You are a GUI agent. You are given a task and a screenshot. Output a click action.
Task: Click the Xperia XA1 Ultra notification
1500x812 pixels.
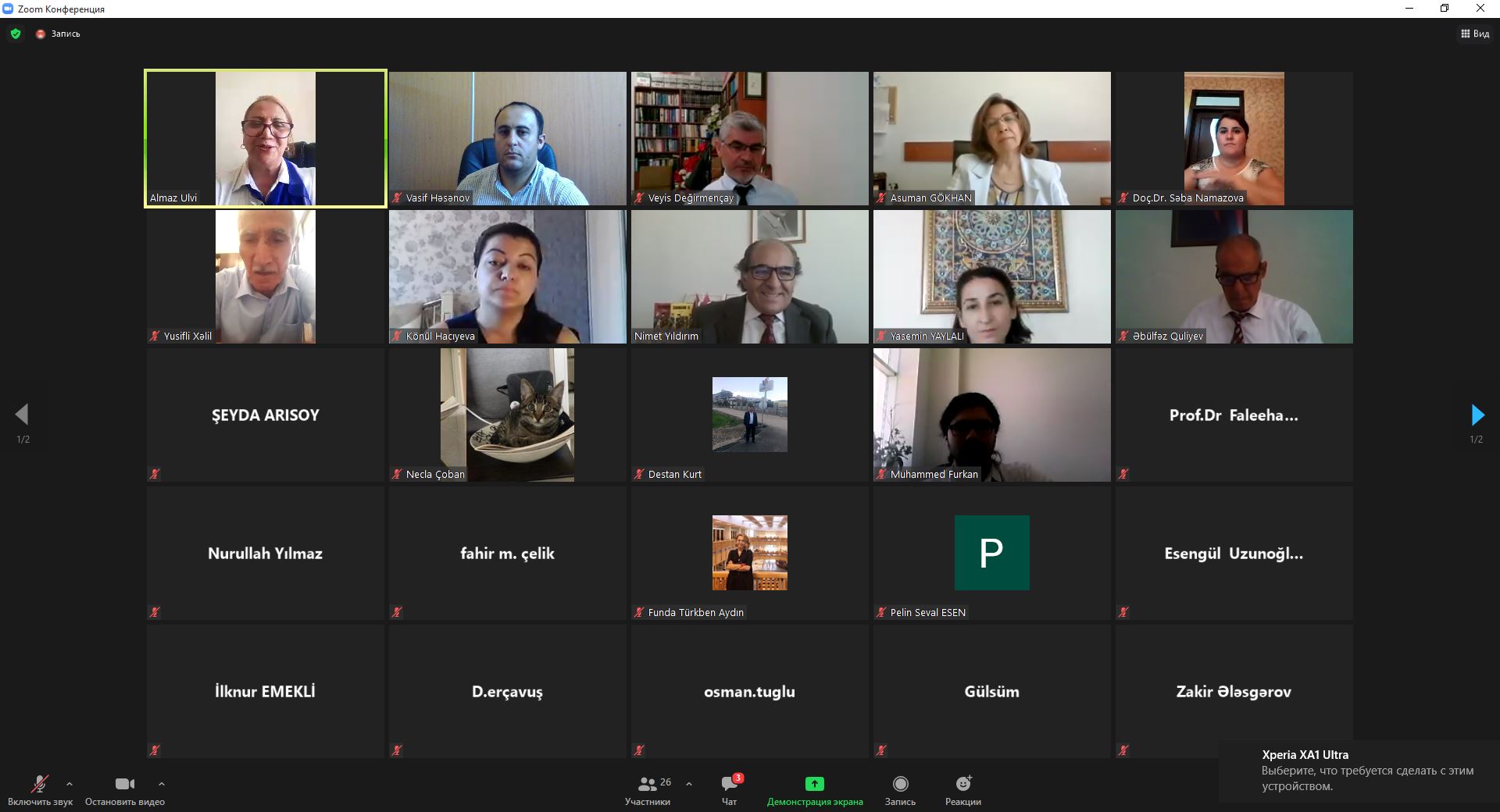pos(1359,771)
